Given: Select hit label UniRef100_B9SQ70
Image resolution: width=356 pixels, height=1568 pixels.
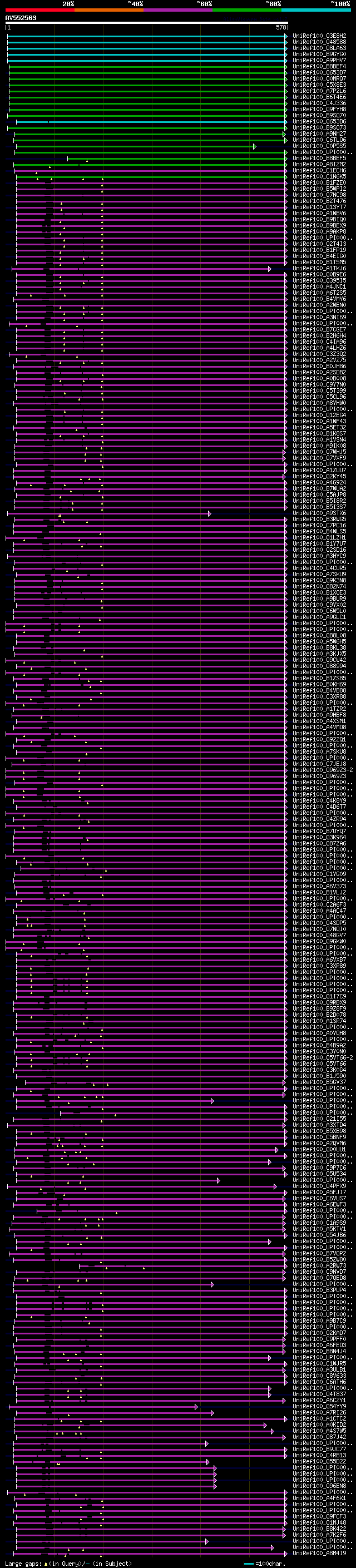Looking at the screenshot, I should 319,115.
